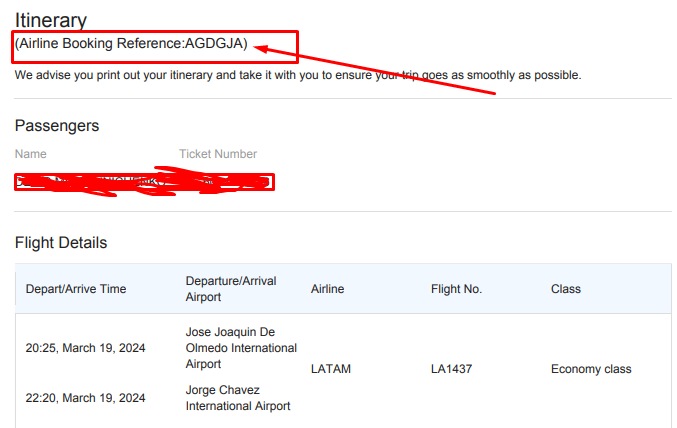Click the Departure/Arrival Airport column header
The height and width of the screenshot is (428, 677).
coord(231,289)
